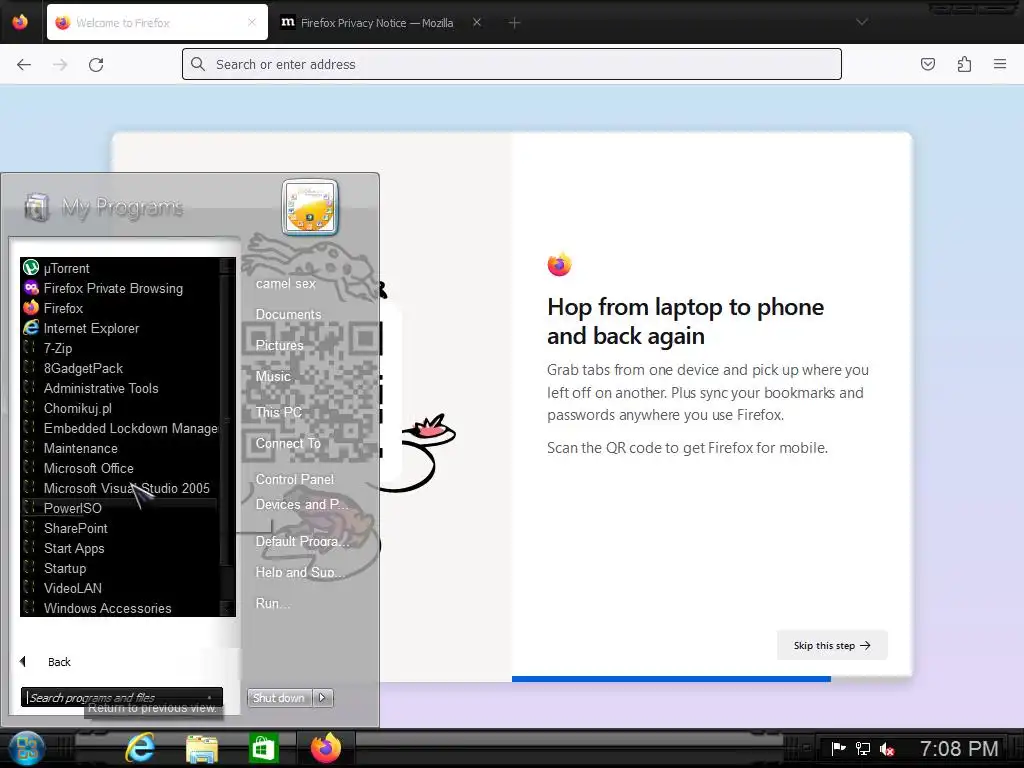1024x768 pixels.
Task: Open Save to Pocket icon
Action: 928,64
